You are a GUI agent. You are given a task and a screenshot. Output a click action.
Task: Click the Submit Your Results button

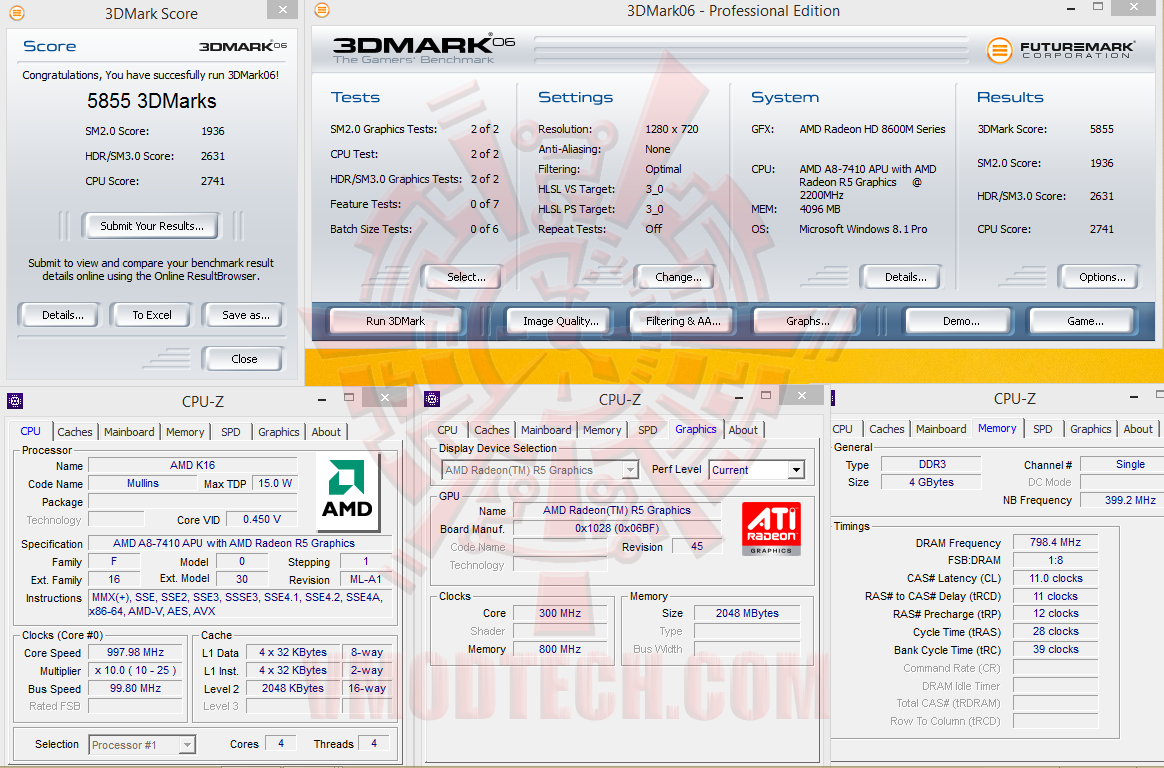pyautogui.click(x=151, y=226)
